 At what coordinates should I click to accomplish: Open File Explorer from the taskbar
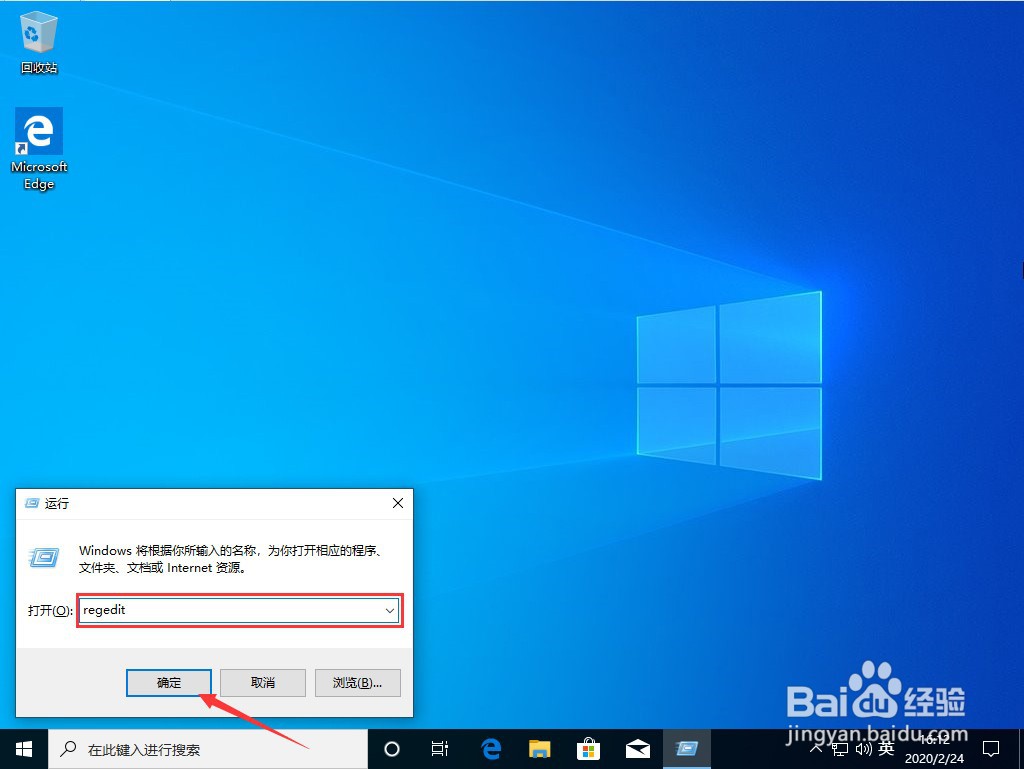tap(539, 749)
